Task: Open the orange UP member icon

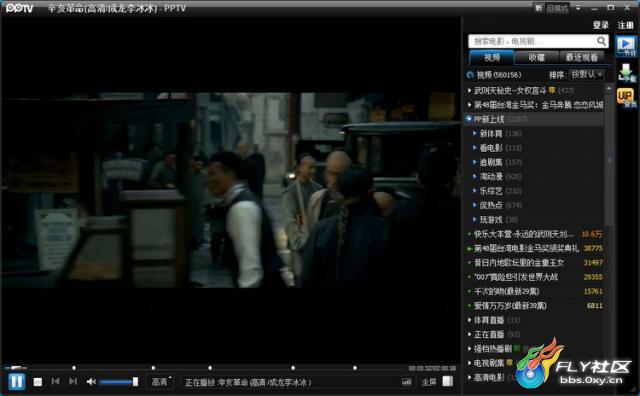Action: pyautogui.click(x=626, y=98)
